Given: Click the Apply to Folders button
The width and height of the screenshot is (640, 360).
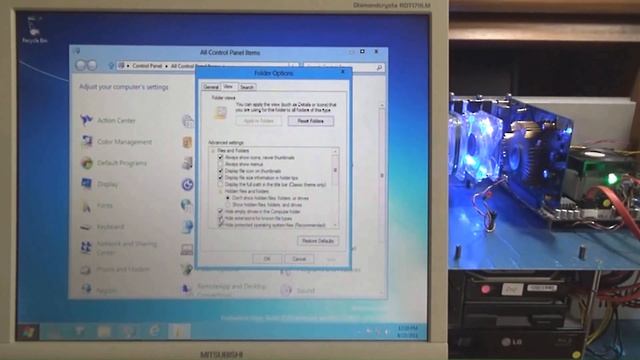Looking at the screenshot, I should tap(258, 121).
